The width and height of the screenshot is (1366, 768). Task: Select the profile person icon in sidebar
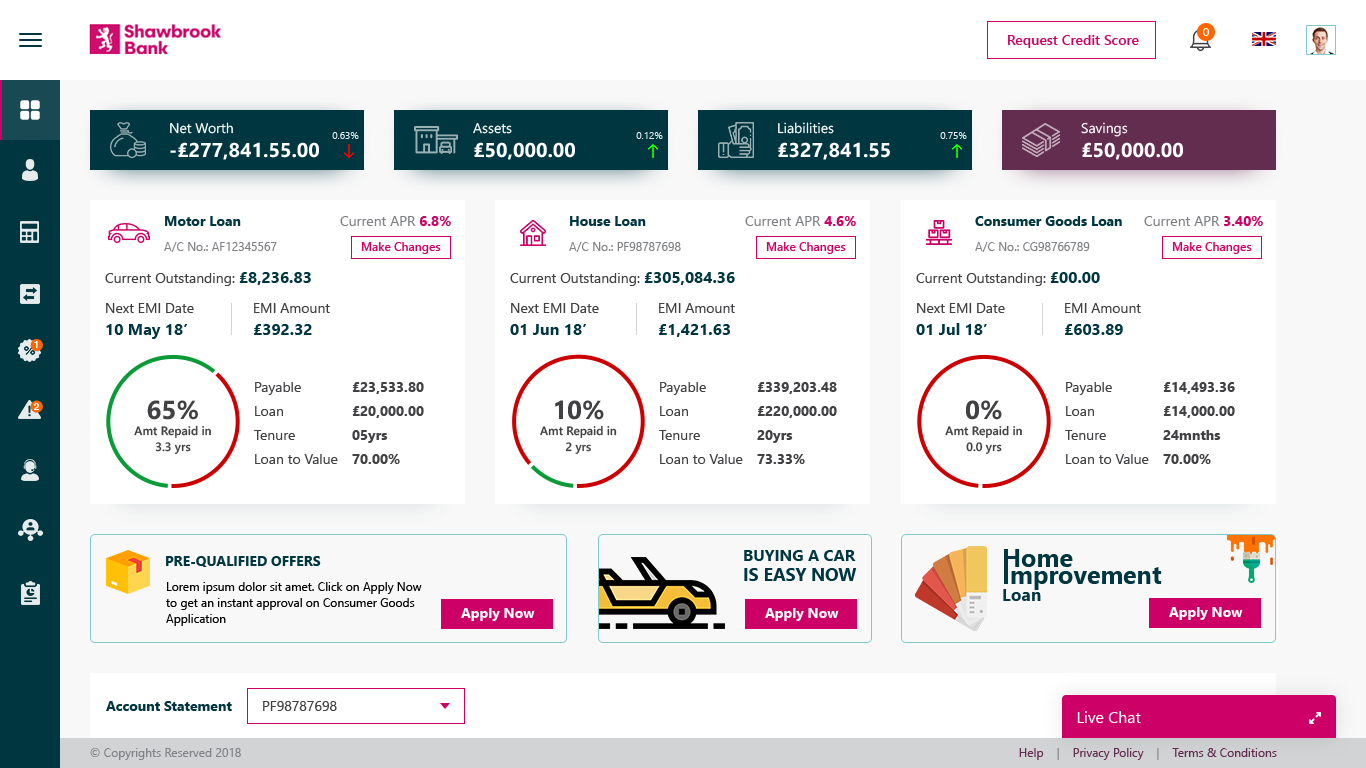29,170
